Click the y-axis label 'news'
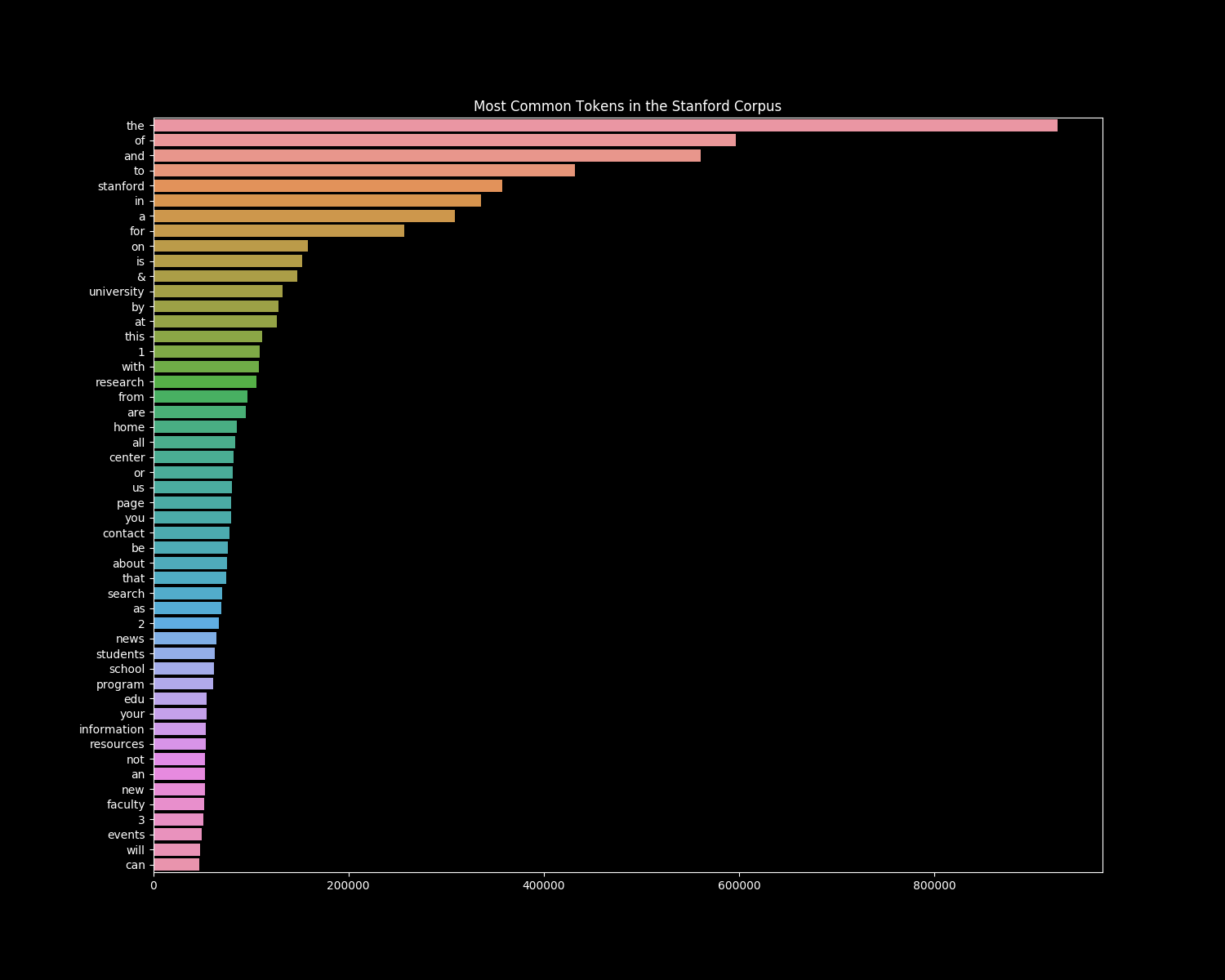The height and width of the screenshot is (980, 1225). 131,639
